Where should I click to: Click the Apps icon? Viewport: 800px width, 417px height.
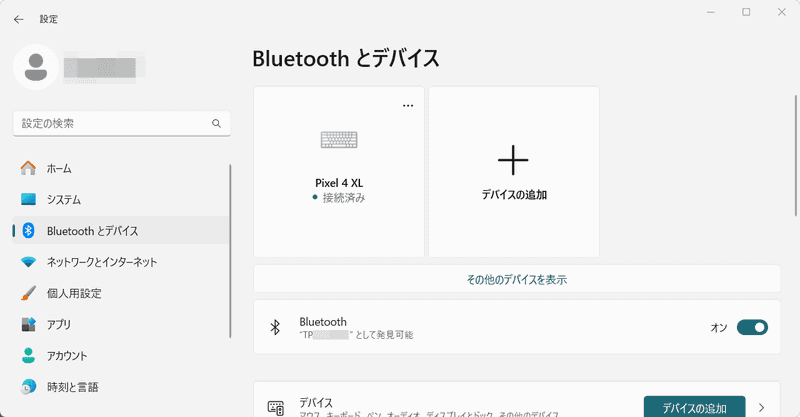[x=28, y=324]
